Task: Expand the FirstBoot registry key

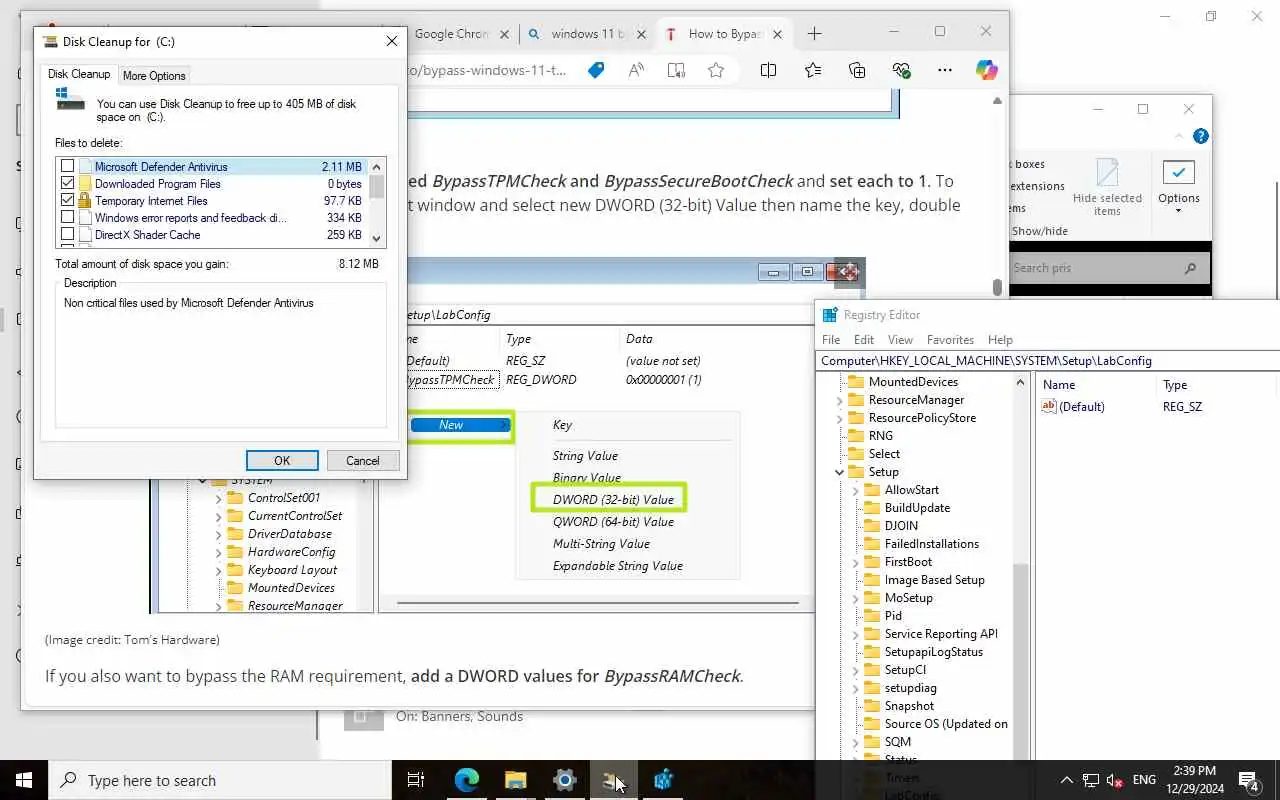Action: tap(855, 562)
